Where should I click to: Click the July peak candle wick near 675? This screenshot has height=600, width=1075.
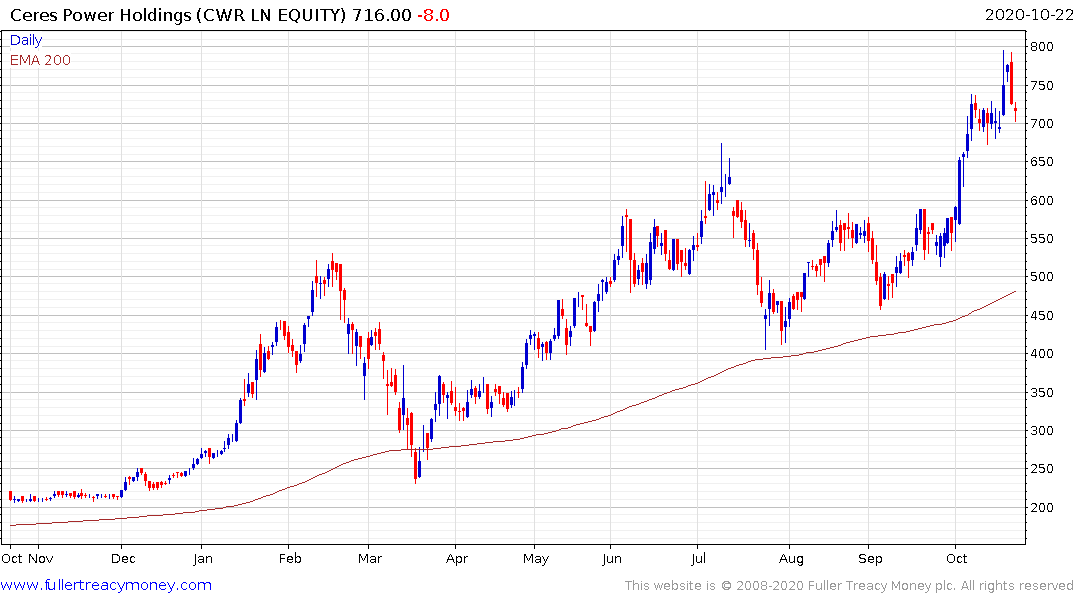point(721,171)
